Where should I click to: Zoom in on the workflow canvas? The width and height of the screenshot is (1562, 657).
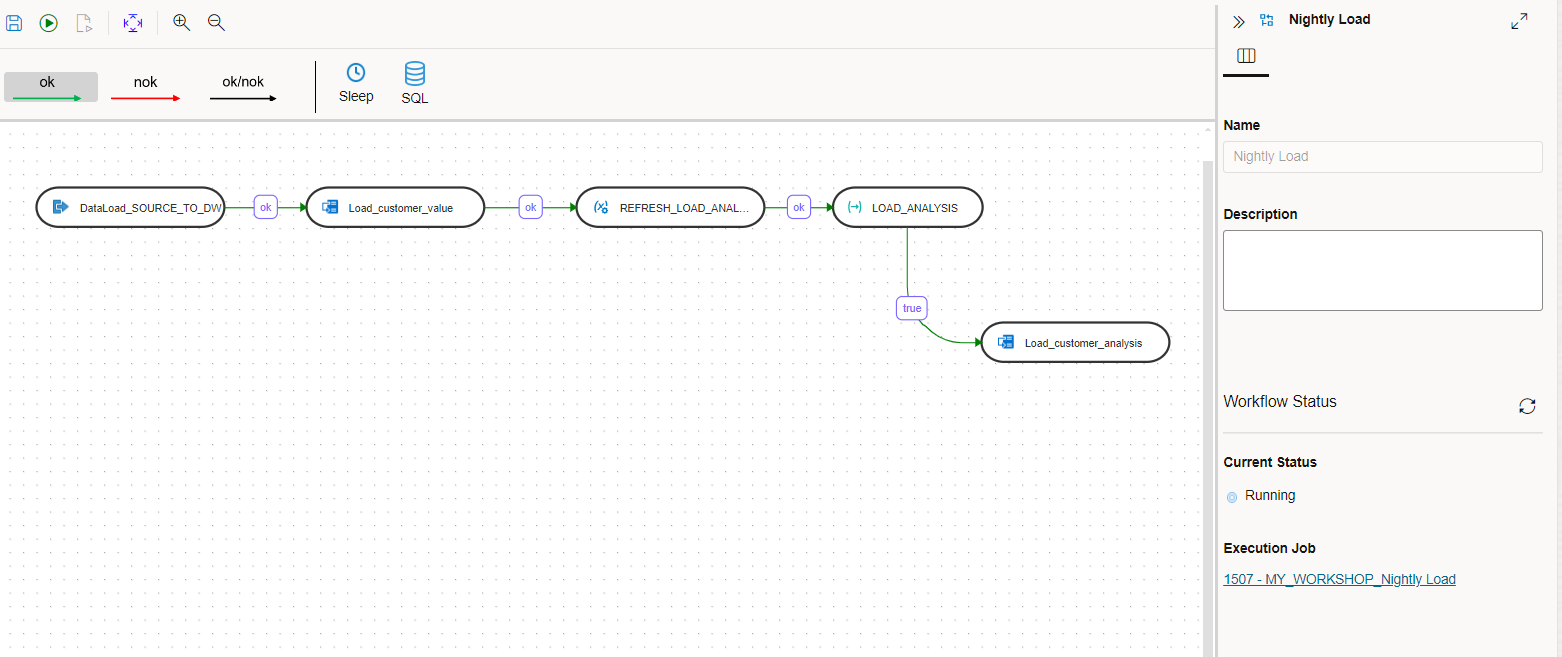tap(181, 22)
